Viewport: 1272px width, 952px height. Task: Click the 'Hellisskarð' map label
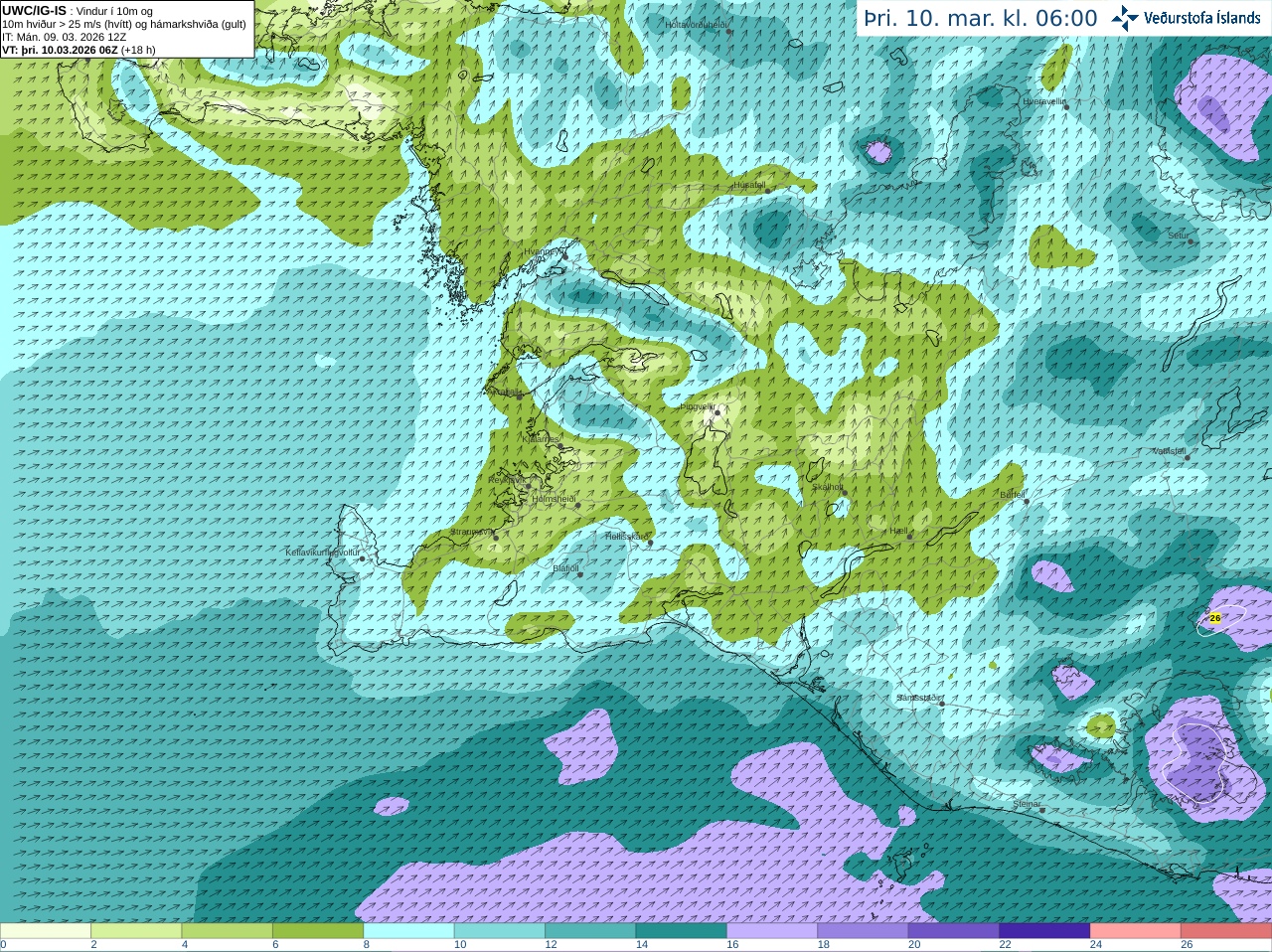[627, 537]
